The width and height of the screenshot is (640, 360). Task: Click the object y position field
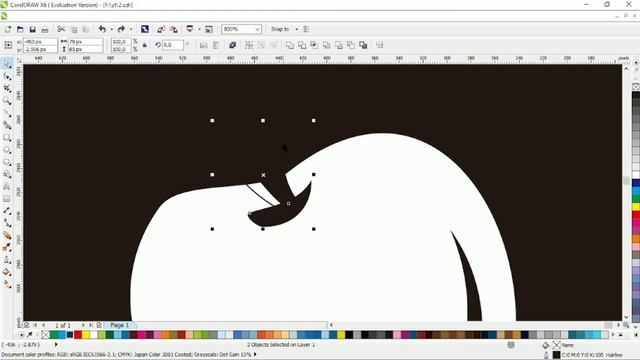coord(40,49)
